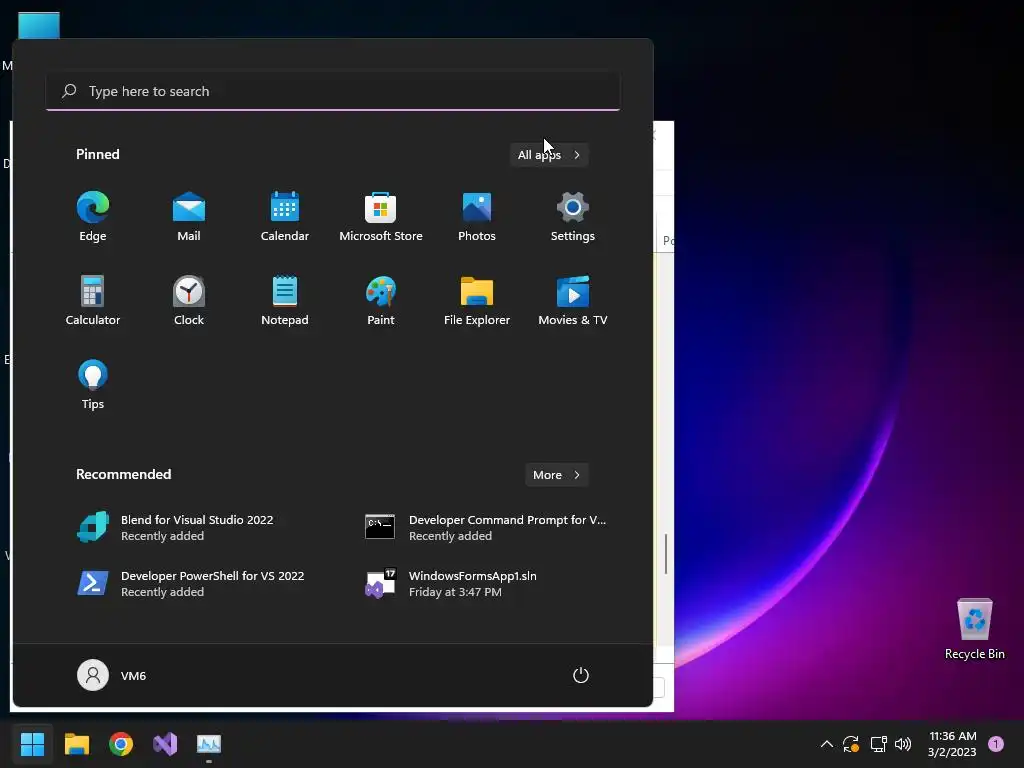Image resolution: width=1024 pixels, height=768 pixels.
Task: Select the blue desktop icon at top left
Action: (x=39, y=25)
